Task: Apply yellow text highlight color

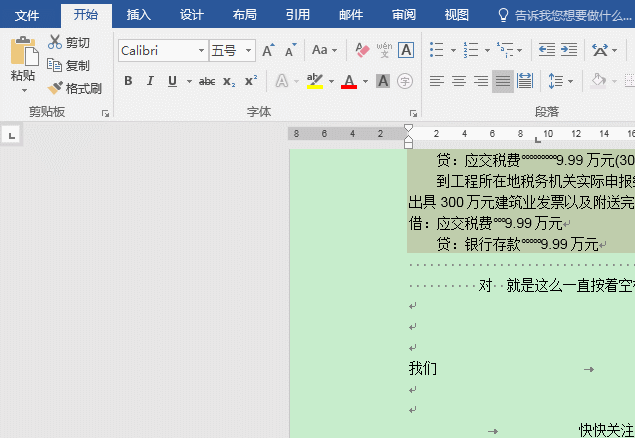Action: [315, 81]
